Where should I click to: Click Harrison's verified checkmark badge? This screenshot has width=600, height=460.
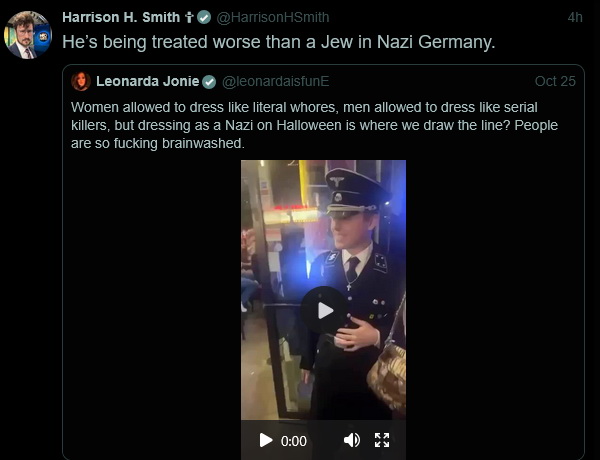point(204,17)
